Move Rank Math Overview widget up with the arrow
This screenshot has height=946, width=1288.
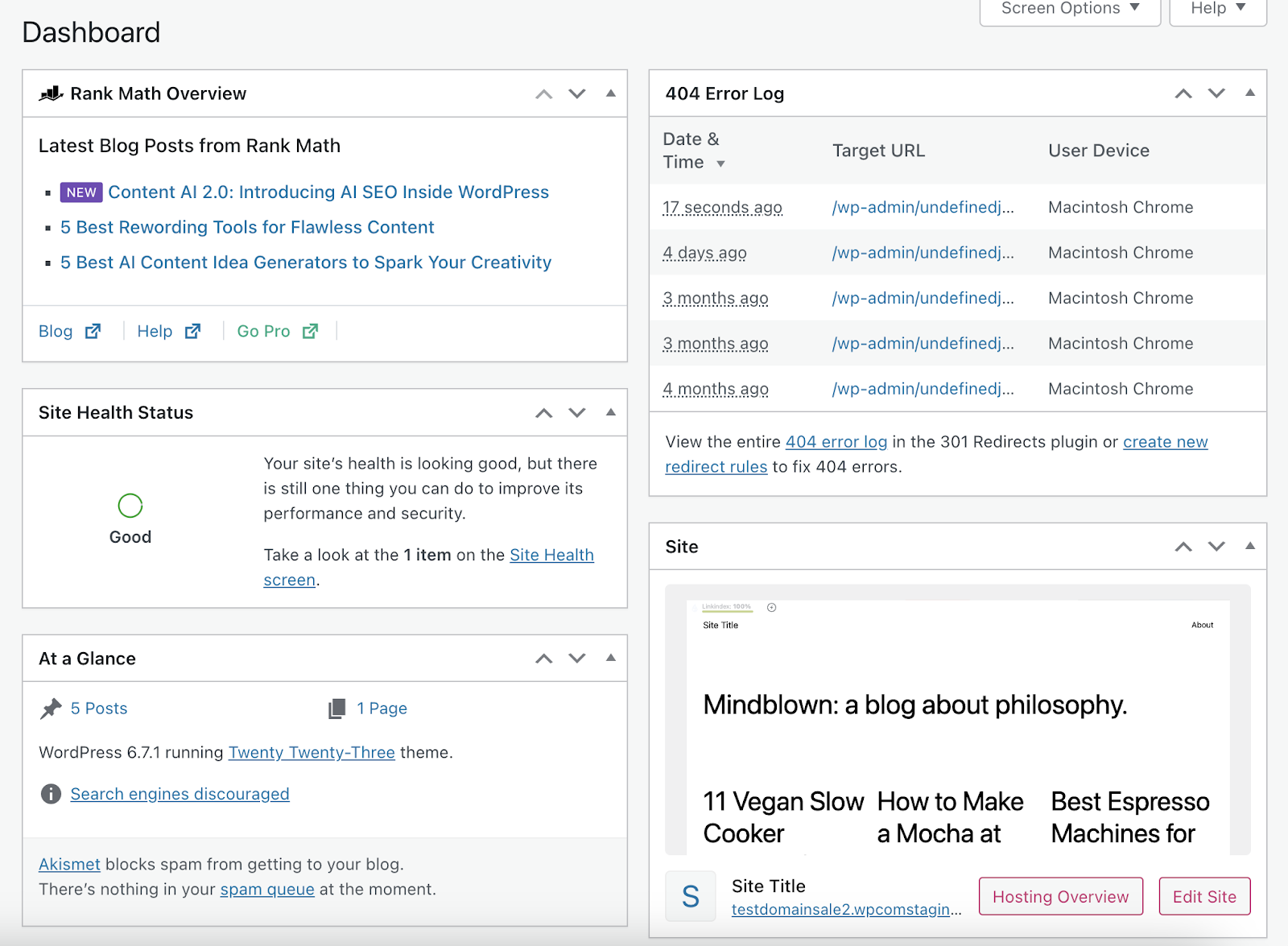pos(543,93)
